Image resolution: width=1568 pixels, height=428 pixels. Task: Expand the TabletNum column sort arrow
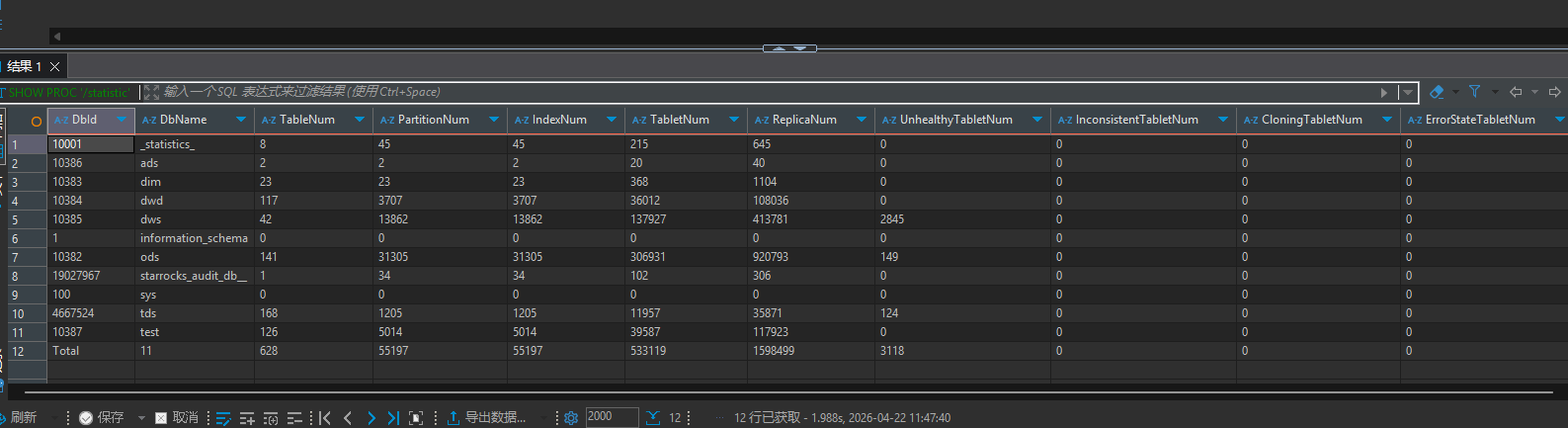733,120
